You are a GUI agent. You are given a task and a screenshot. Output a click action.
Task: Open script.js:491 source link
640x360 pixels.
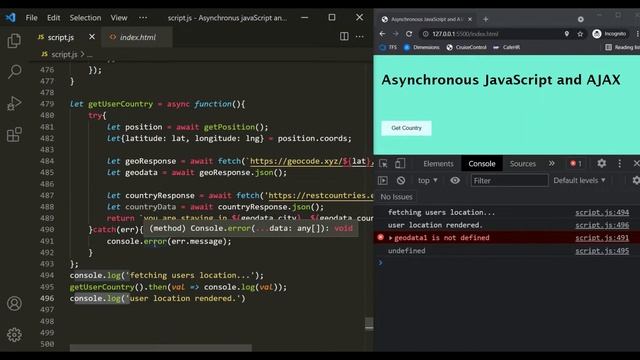(602, 238)
